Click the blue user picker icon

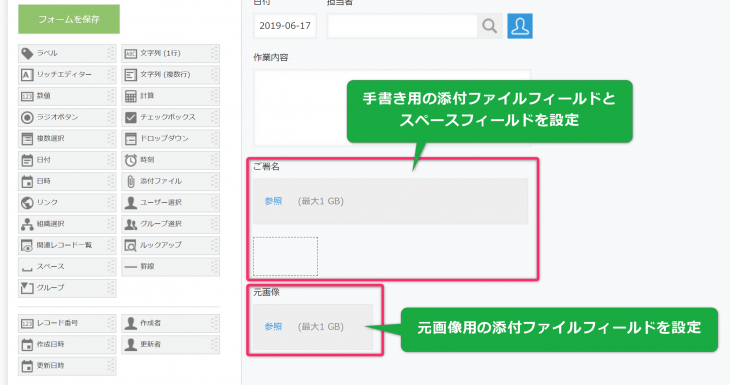tap(520, 26)
